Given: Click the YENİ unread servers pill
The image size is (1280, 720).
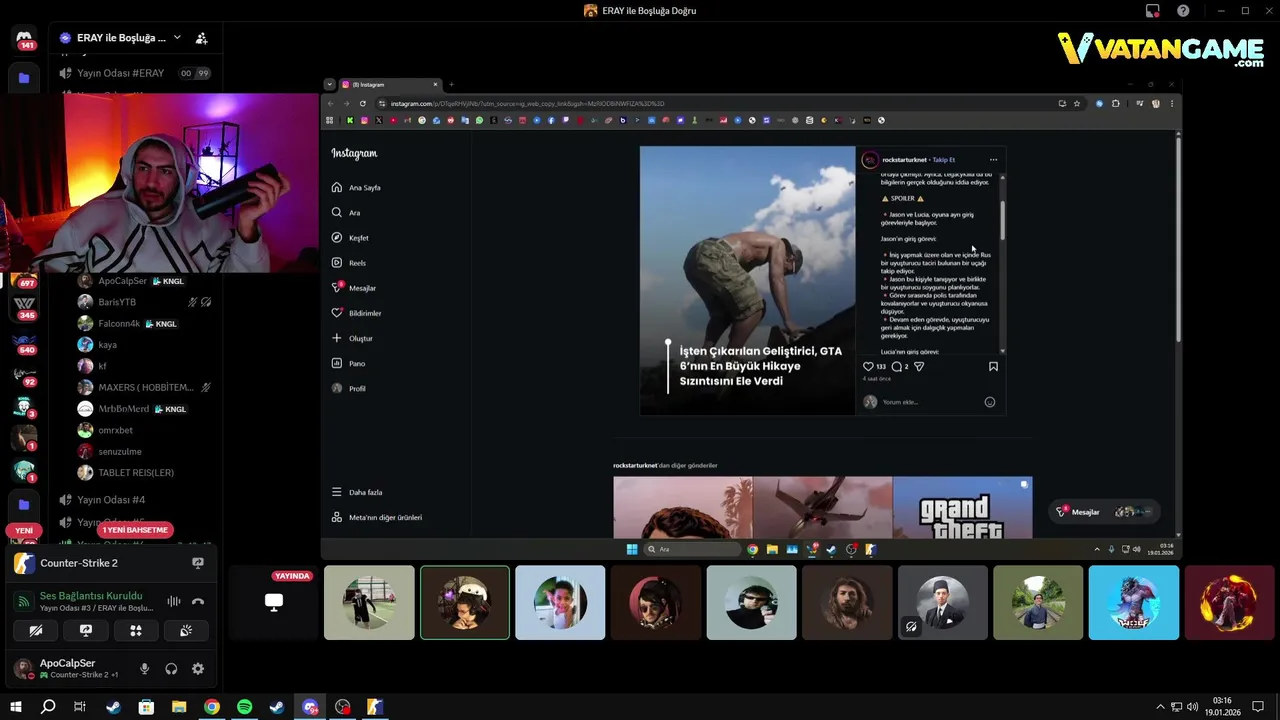Looking at the screenshot, I should pos(24,530).
